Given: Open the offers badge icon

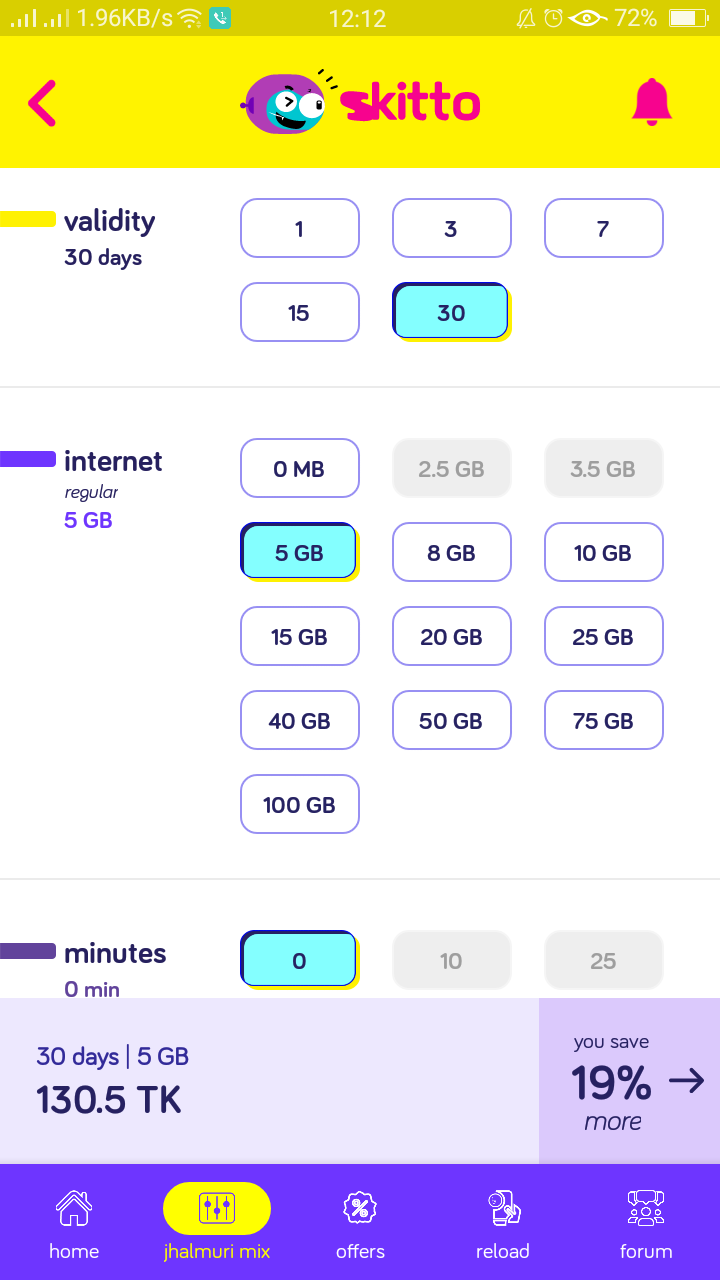Looking at the screenshot, I should click(x=360, y=1208).
